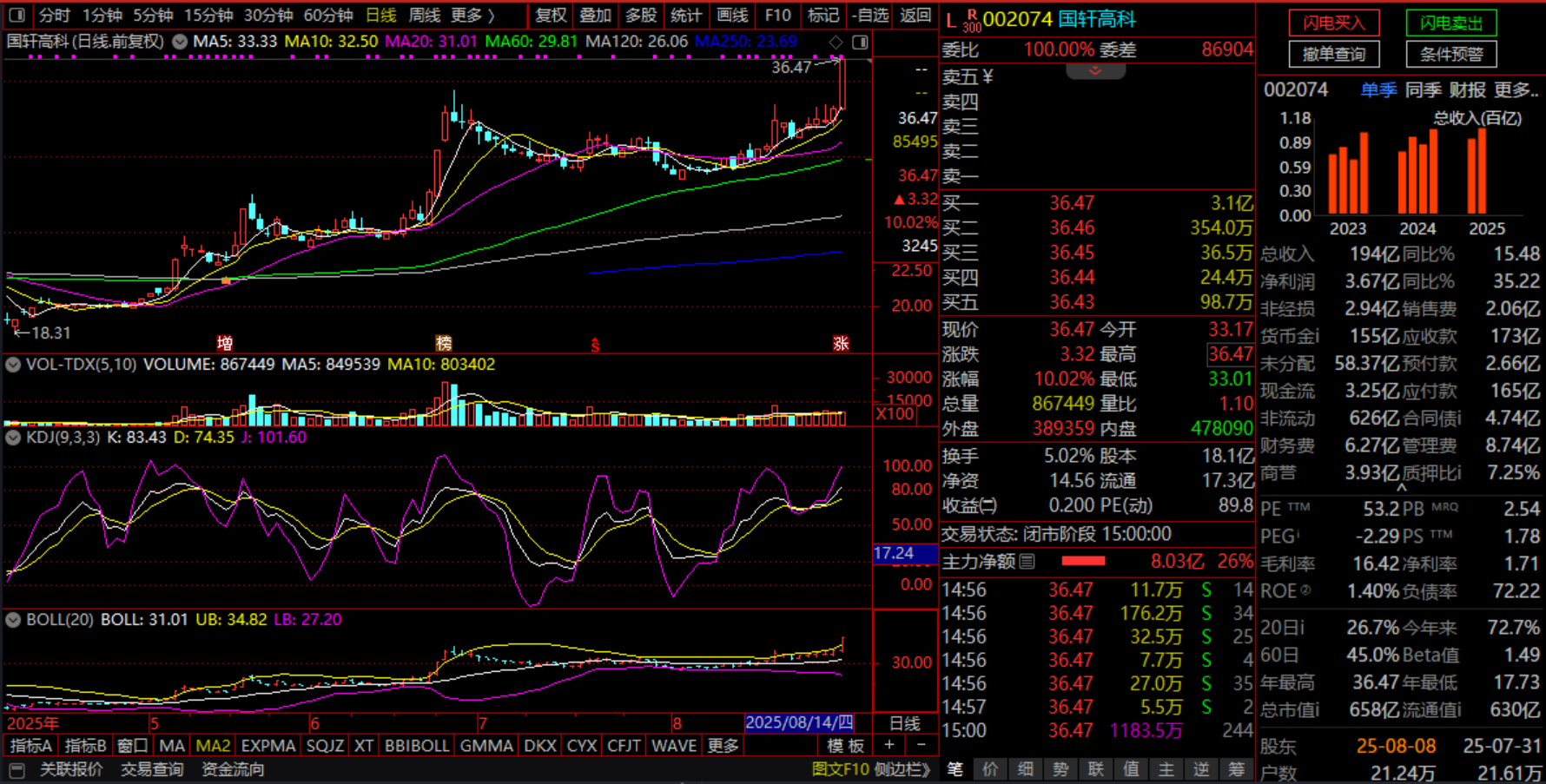Zoom out chart with minus button
Screen dimensions: 1546x784
click(922, 745)
